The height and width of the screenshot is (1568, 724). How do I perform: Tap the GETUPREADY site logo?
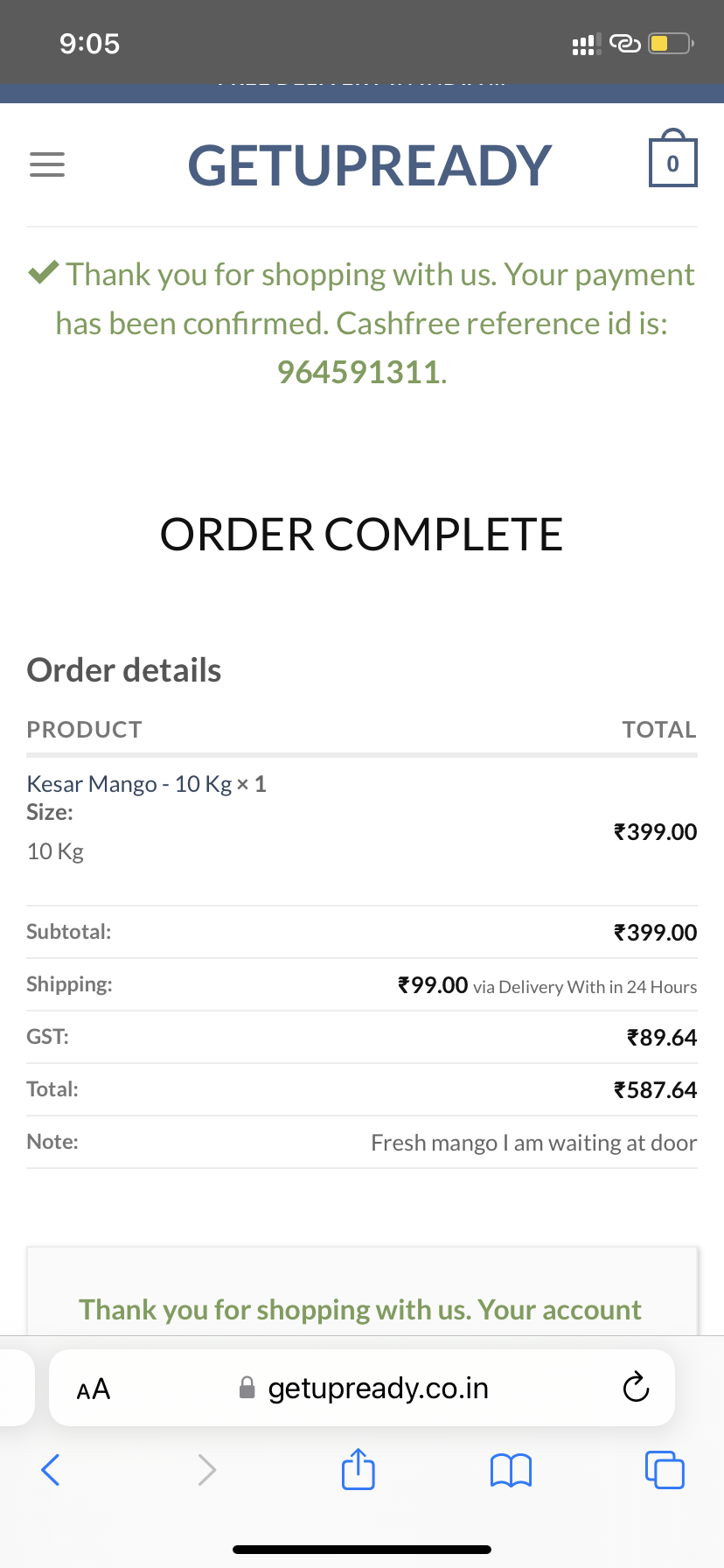(x=370, y=165)
